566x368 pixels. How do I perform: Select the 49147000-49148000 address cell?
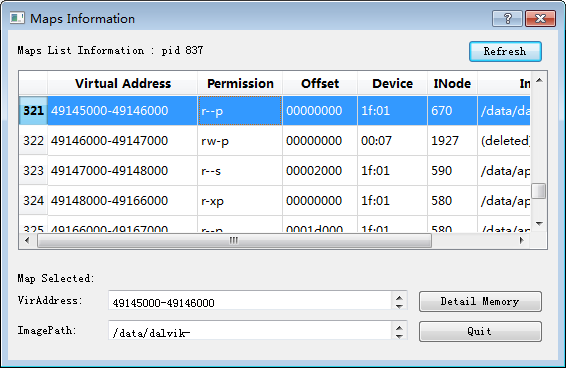[123, 170]
